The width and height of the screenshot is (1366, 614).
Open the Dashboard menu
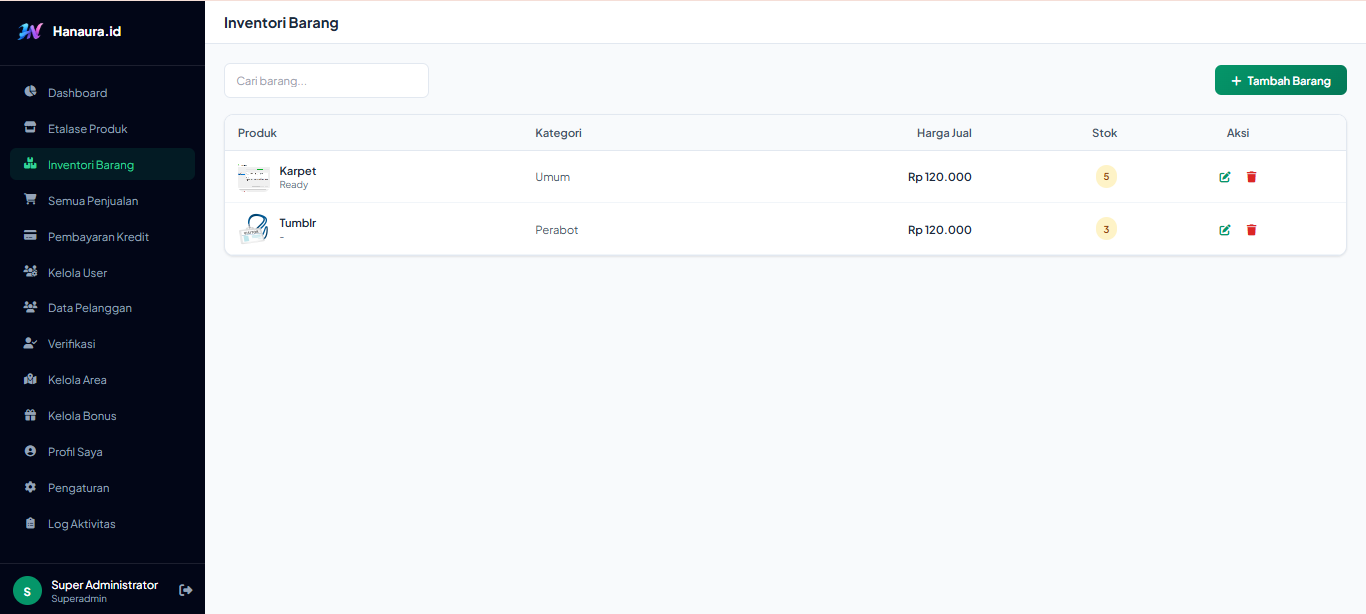(x=102, y=93)
